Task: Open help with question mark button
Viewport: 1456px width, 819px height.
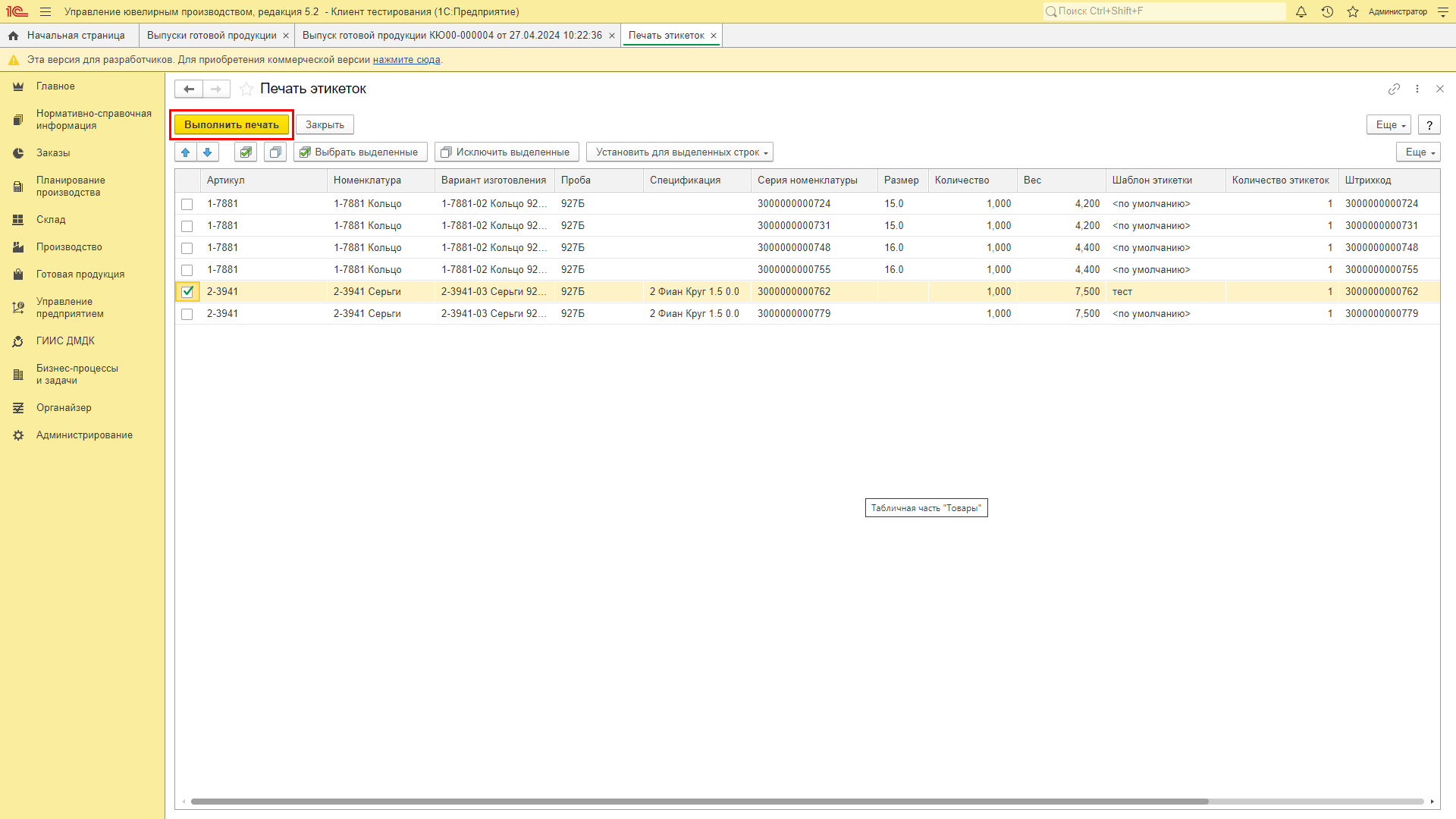Action: coord(1429,125)
